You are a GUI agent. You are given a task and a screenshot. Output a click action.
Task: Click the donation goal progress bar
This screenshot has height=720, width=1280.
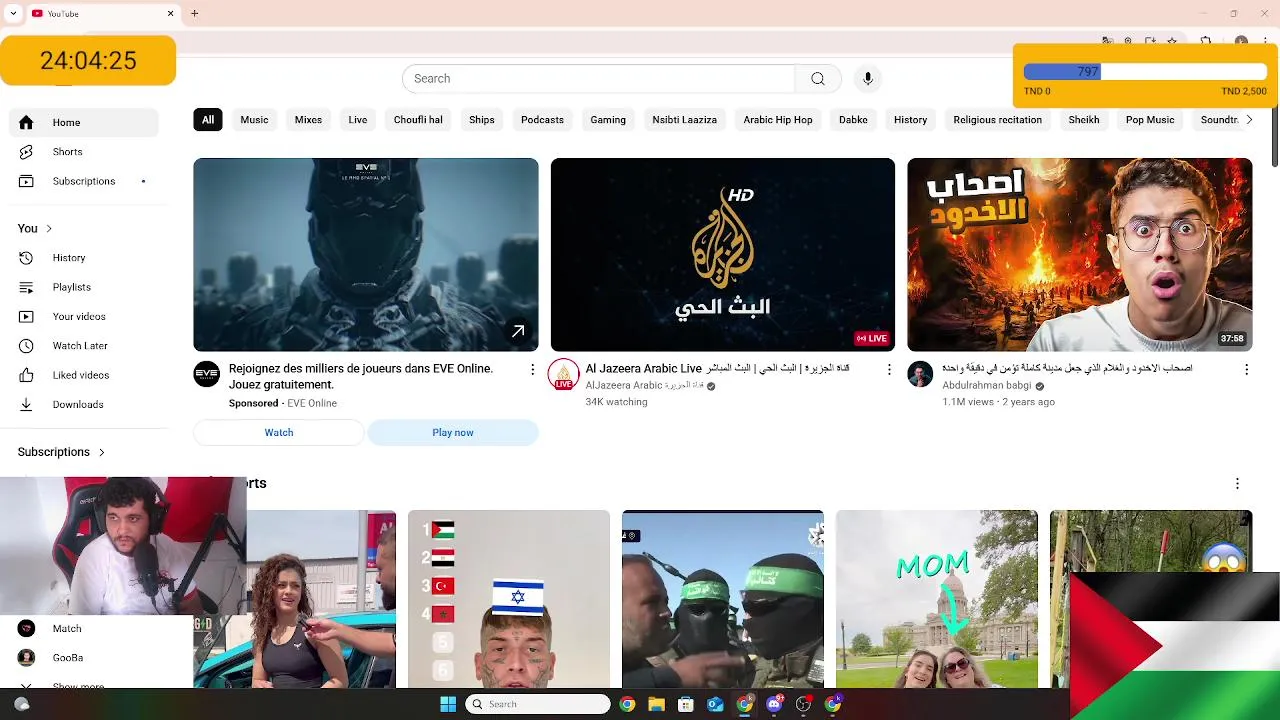click(1145, 72)
